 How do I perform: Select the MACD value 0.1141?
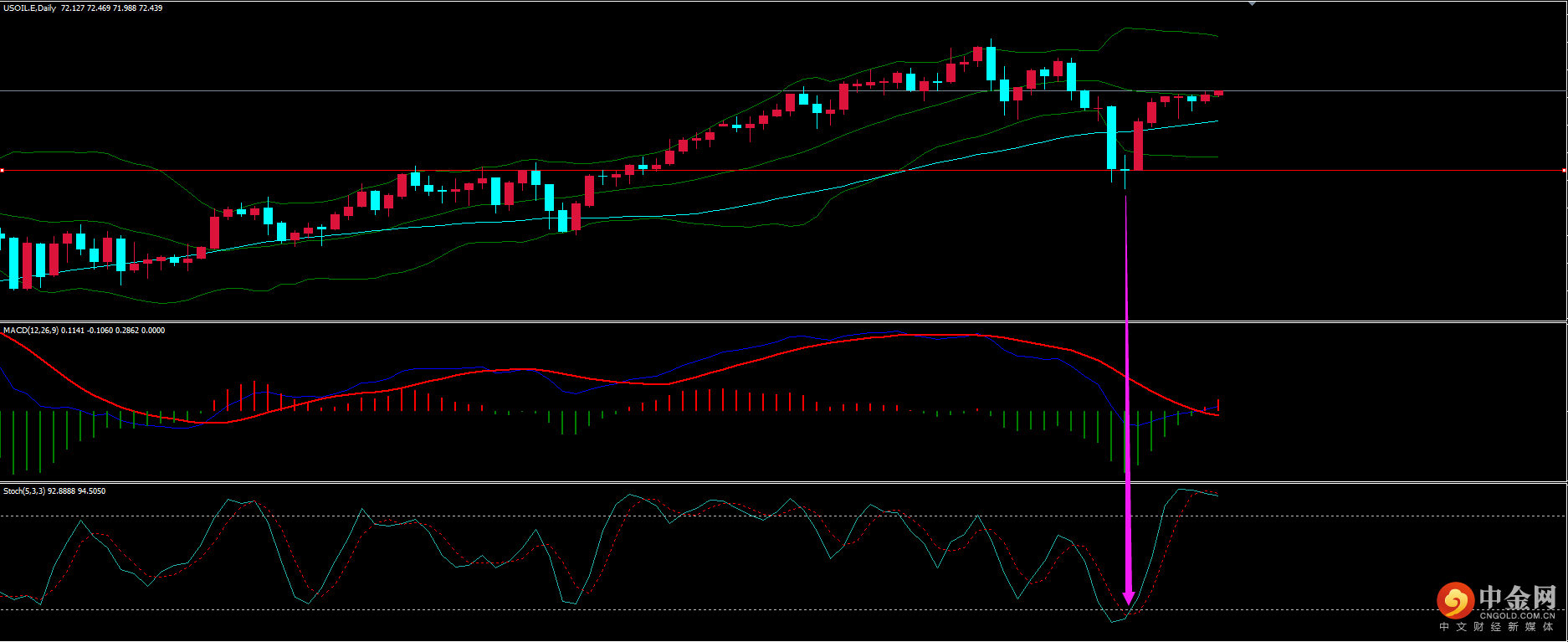pos(73,331)
